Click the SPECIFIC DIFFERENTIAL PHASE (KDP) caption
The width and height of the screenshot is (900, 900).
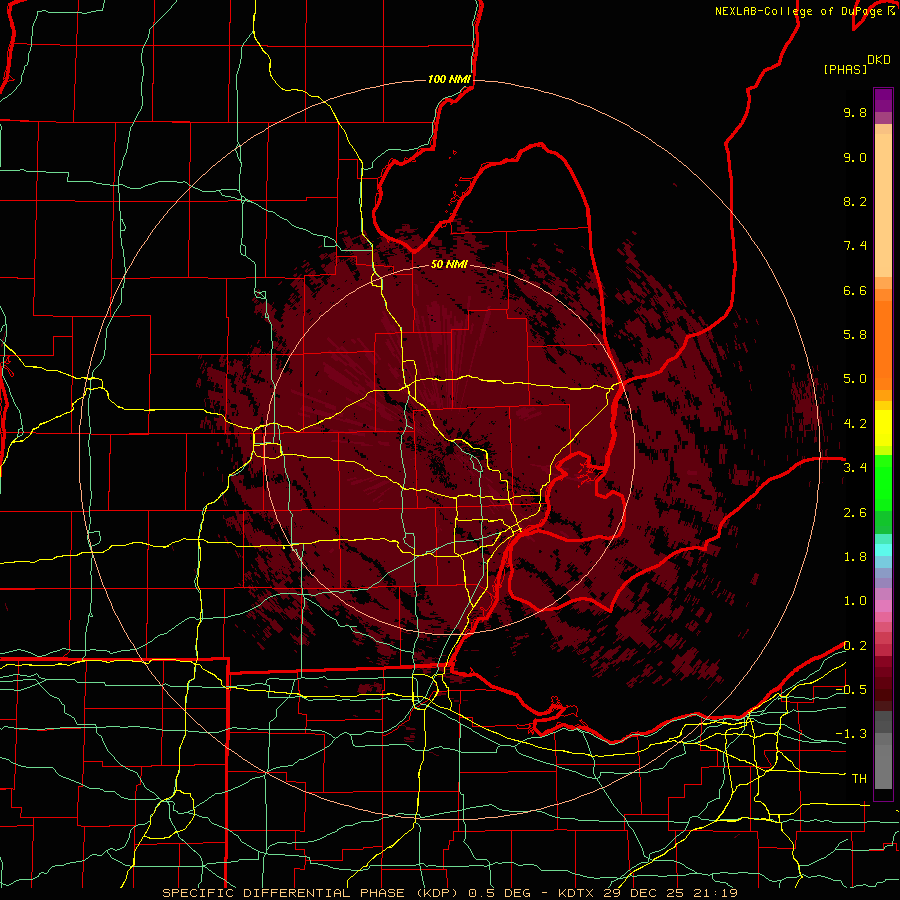point(310,893)
